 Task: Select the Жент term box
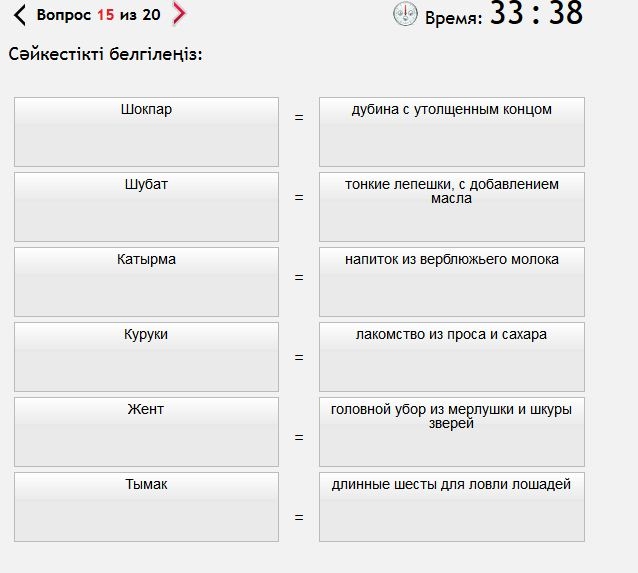(x=146, y=431)
